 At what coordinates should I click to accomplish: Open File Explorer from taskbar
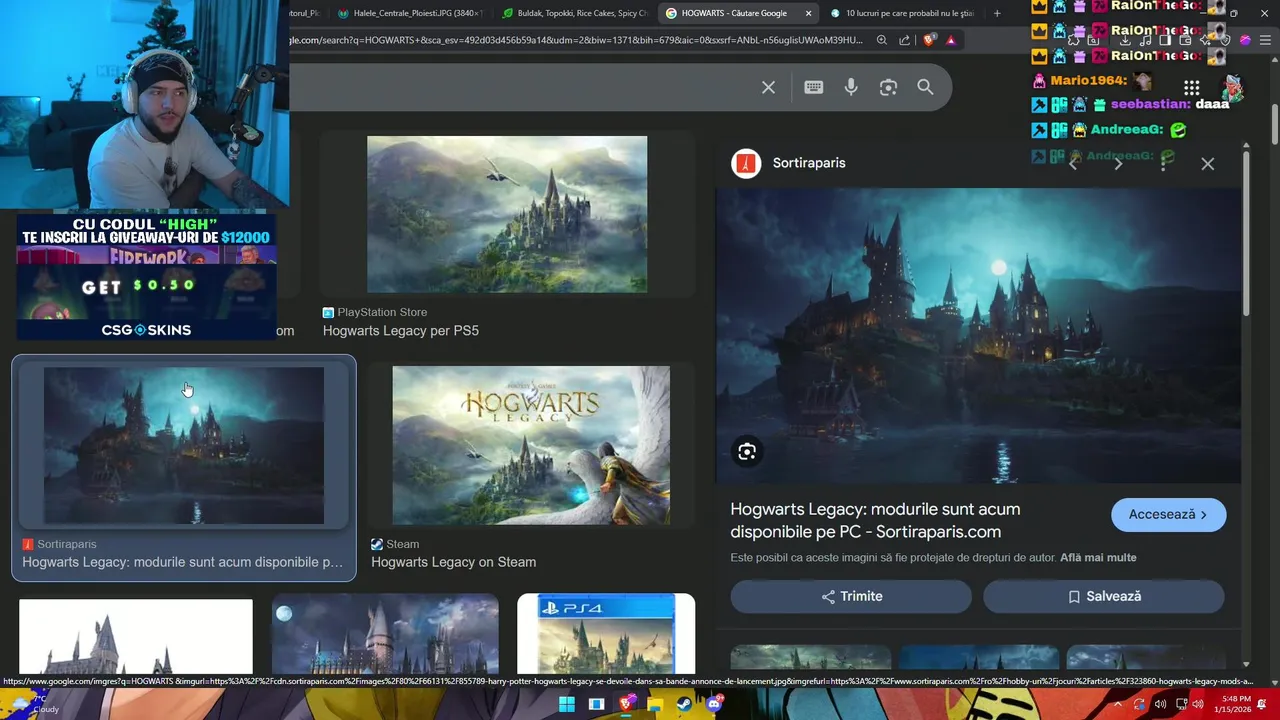655,704
